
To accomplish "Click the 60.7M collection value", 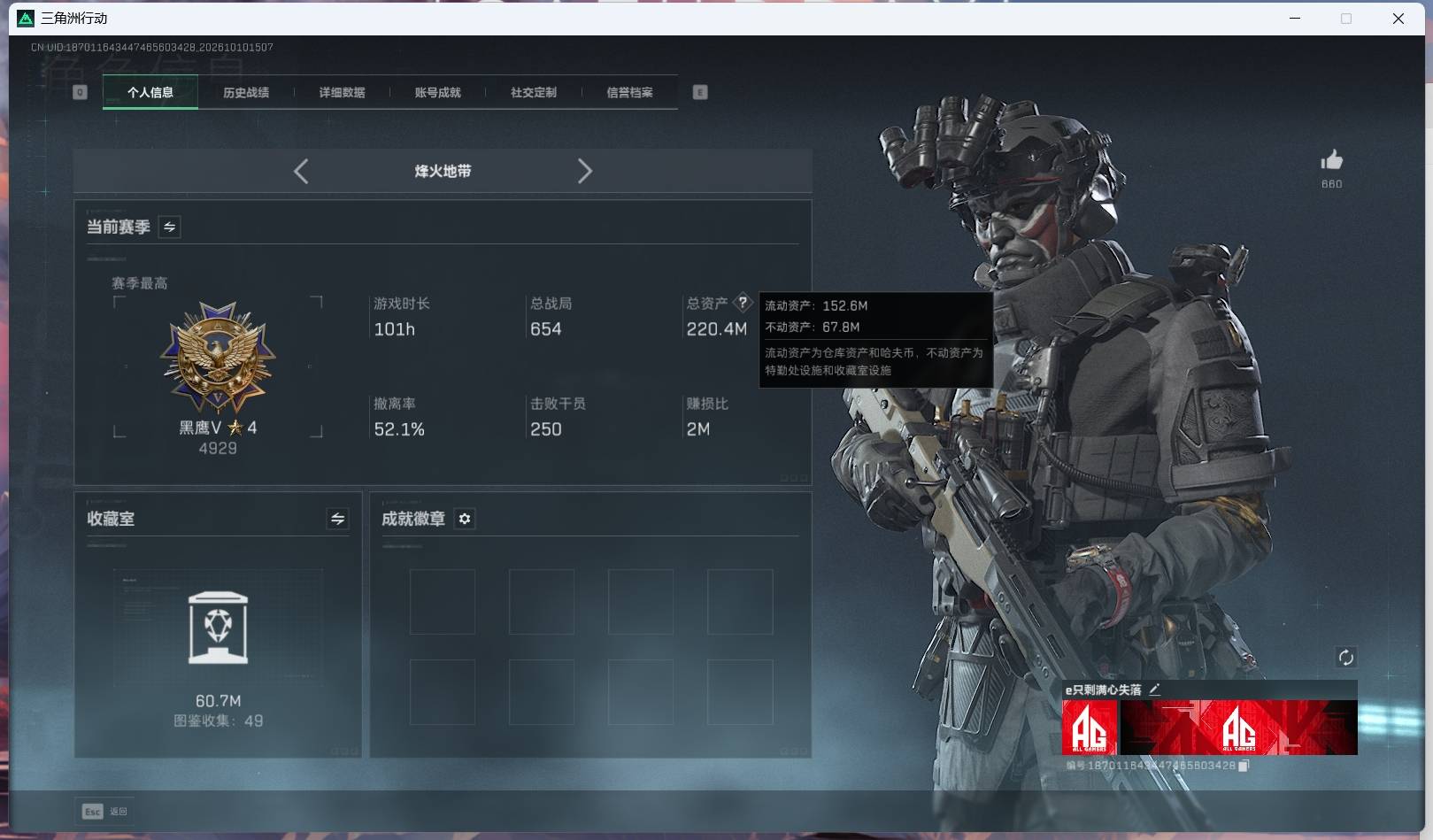I will pos(218,701).
